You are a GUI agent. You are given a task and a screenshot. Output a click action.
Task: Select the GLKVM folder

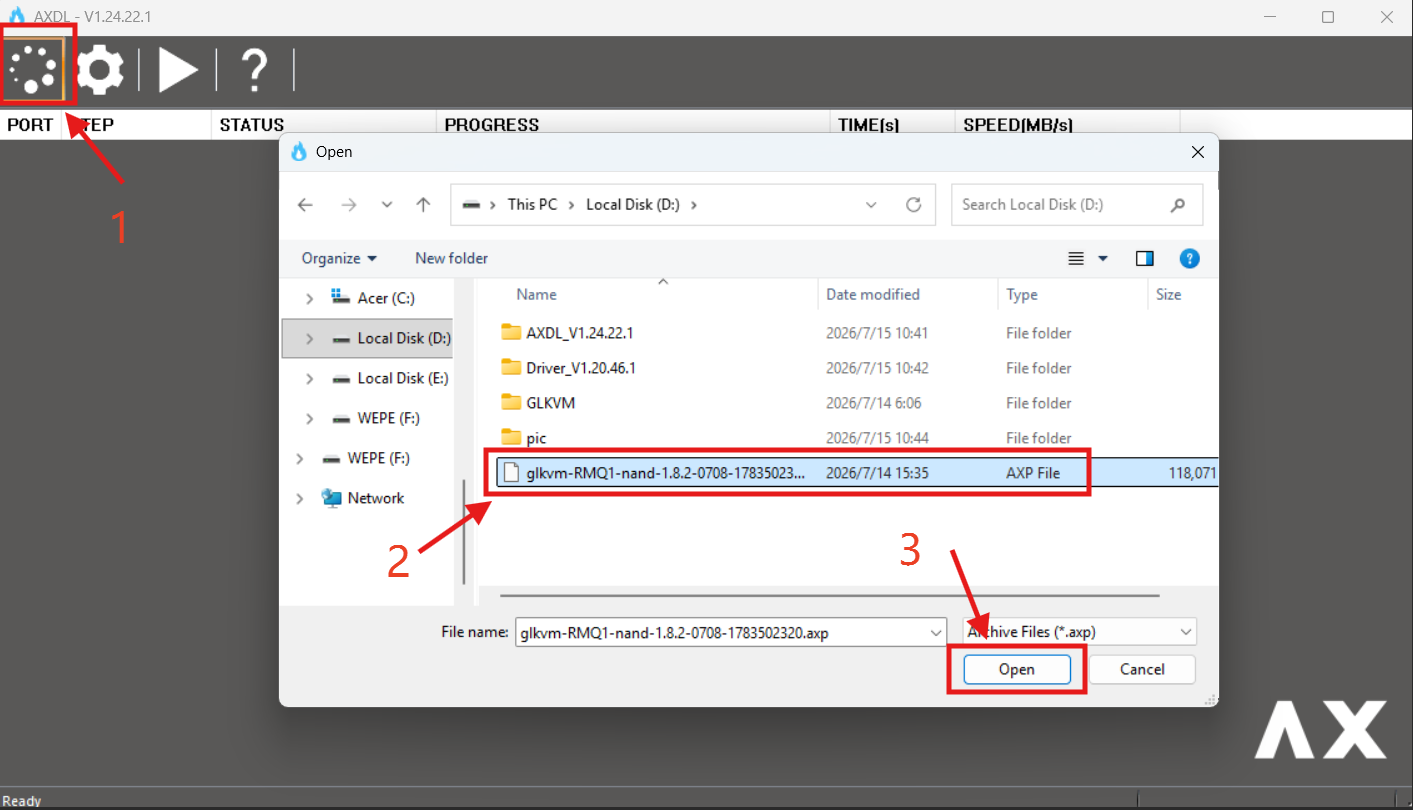click(x=551, y=403)
